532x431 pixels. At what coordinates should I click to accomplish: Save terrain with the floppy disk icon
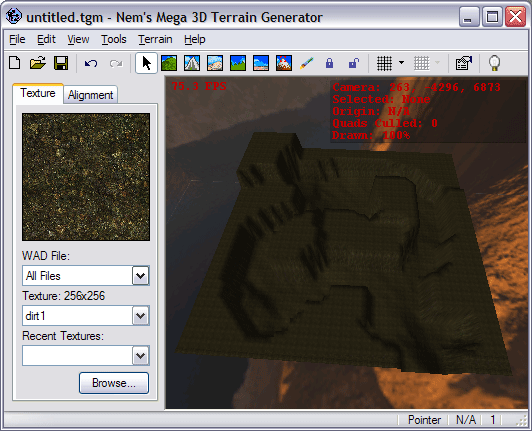pyautogui.click(x=61, y=63)
